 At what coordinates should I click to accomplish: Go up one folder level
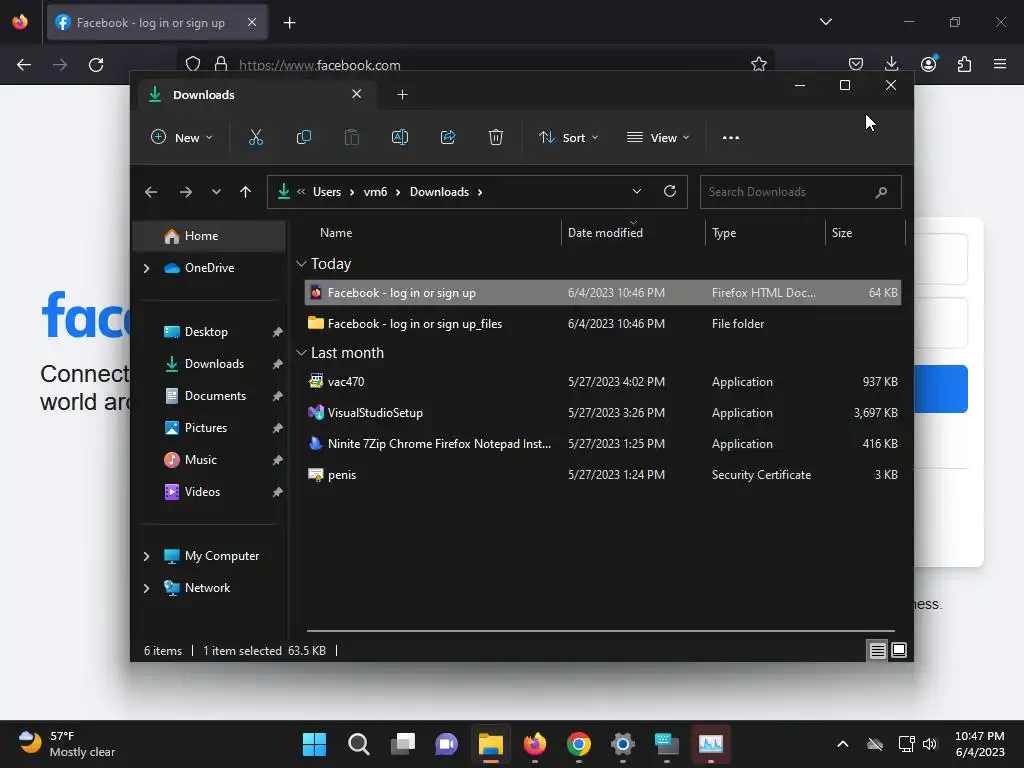point(246,192)
